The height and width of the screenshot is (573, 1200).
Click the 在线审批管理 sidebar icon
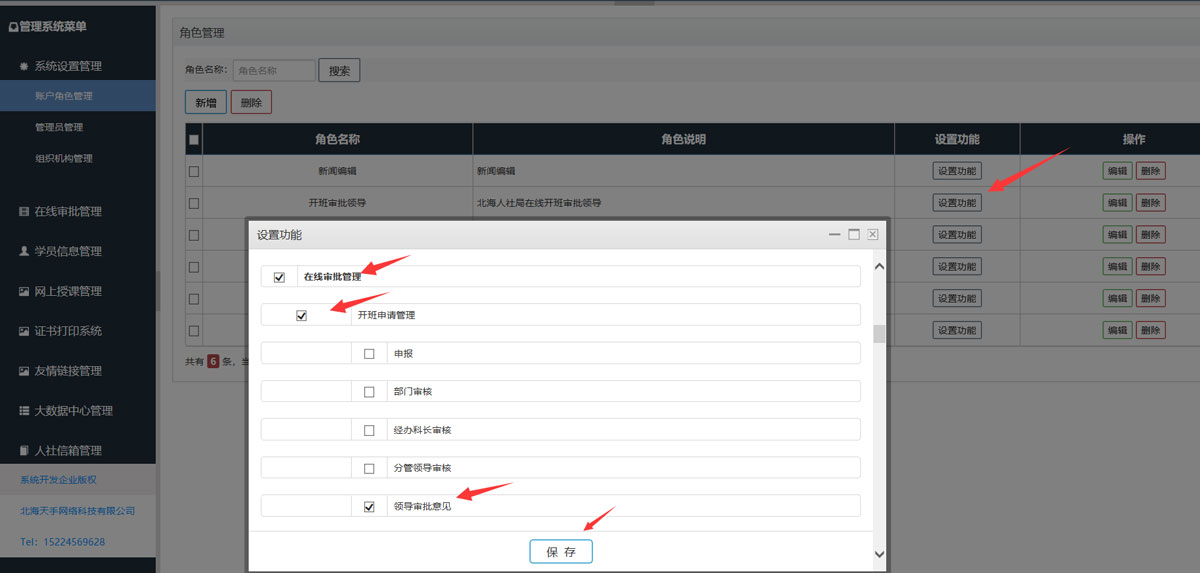tap(24, 212)
